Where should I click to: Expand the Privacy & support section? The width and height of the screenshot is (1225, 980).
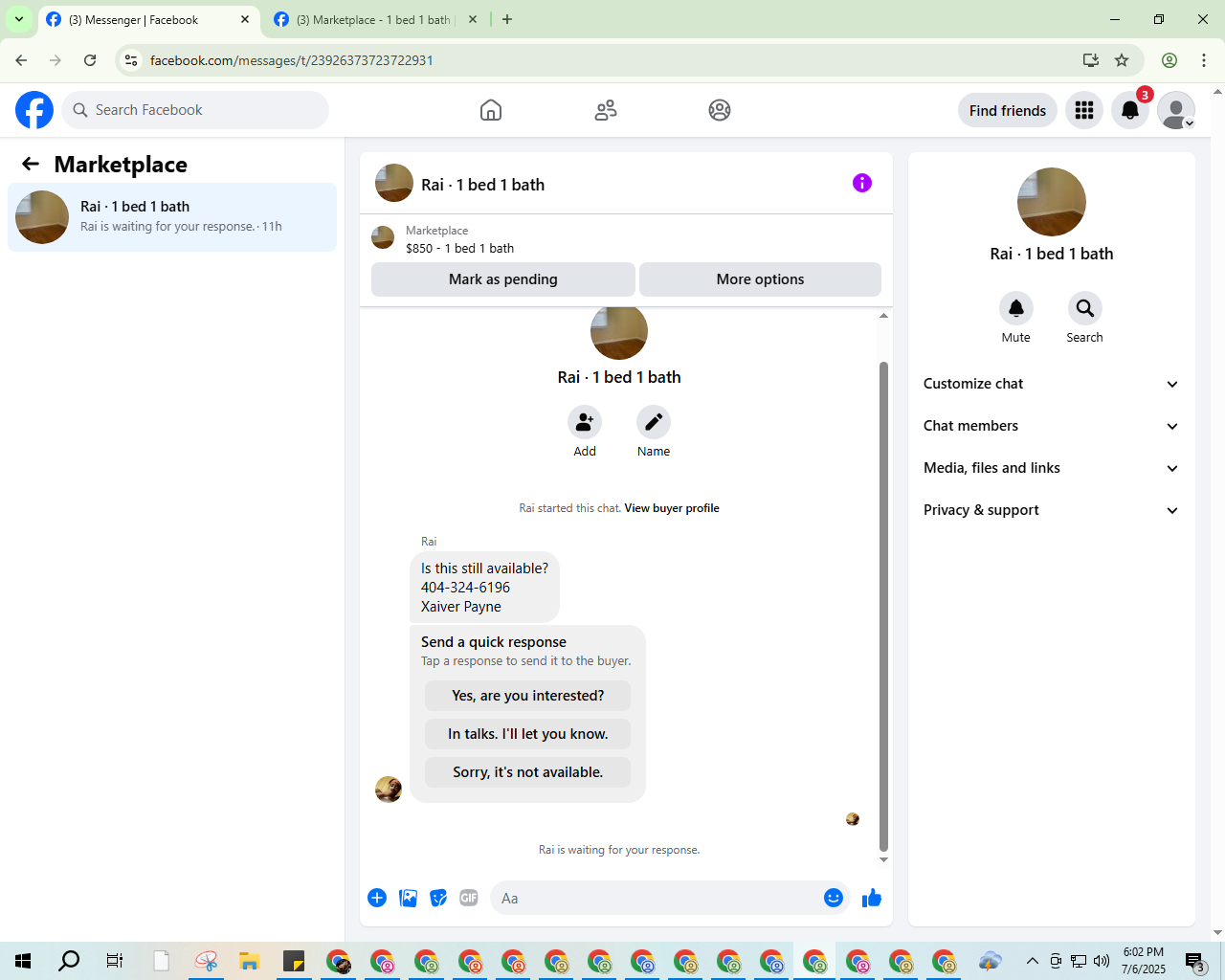tap(1052, 510)
